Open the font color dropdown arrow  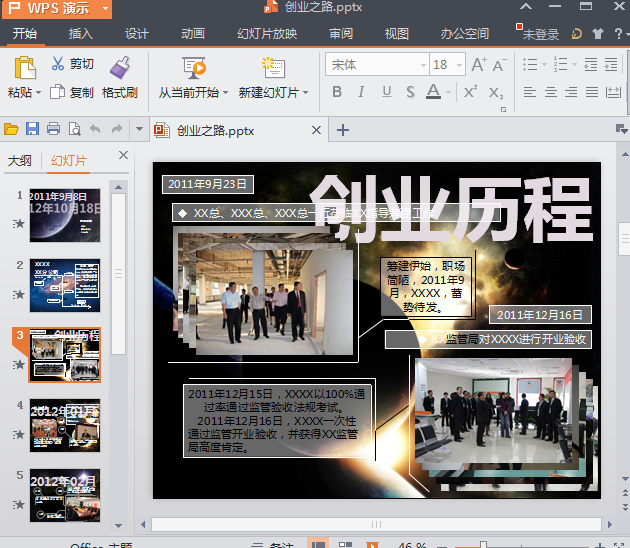click(448, 93)
